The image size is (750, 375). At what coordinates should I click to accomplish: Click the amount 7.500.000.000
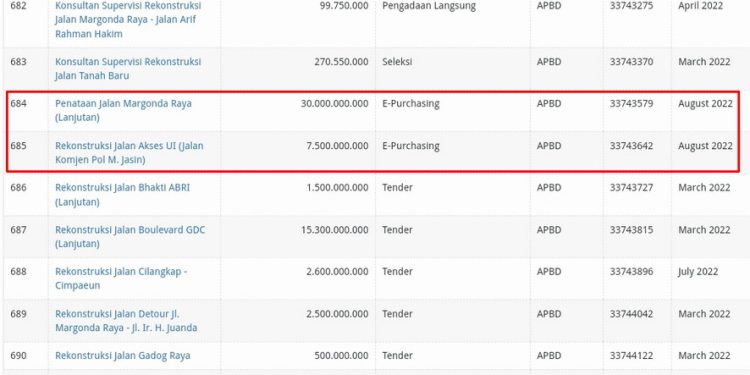[x=337, y=145]
